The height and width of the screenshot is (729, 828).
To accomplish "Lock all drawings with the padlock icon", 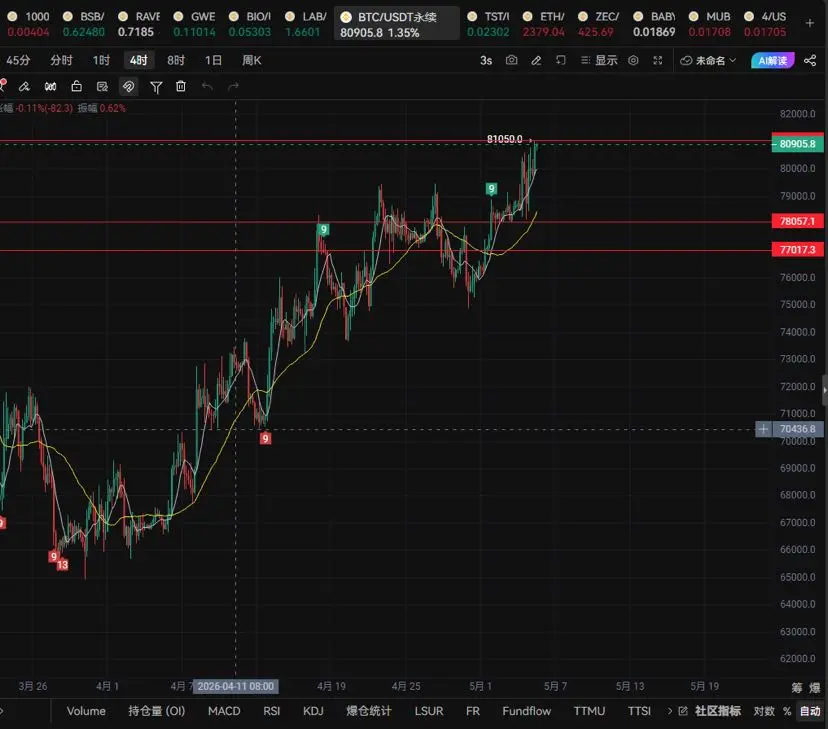I will [77, 86].
